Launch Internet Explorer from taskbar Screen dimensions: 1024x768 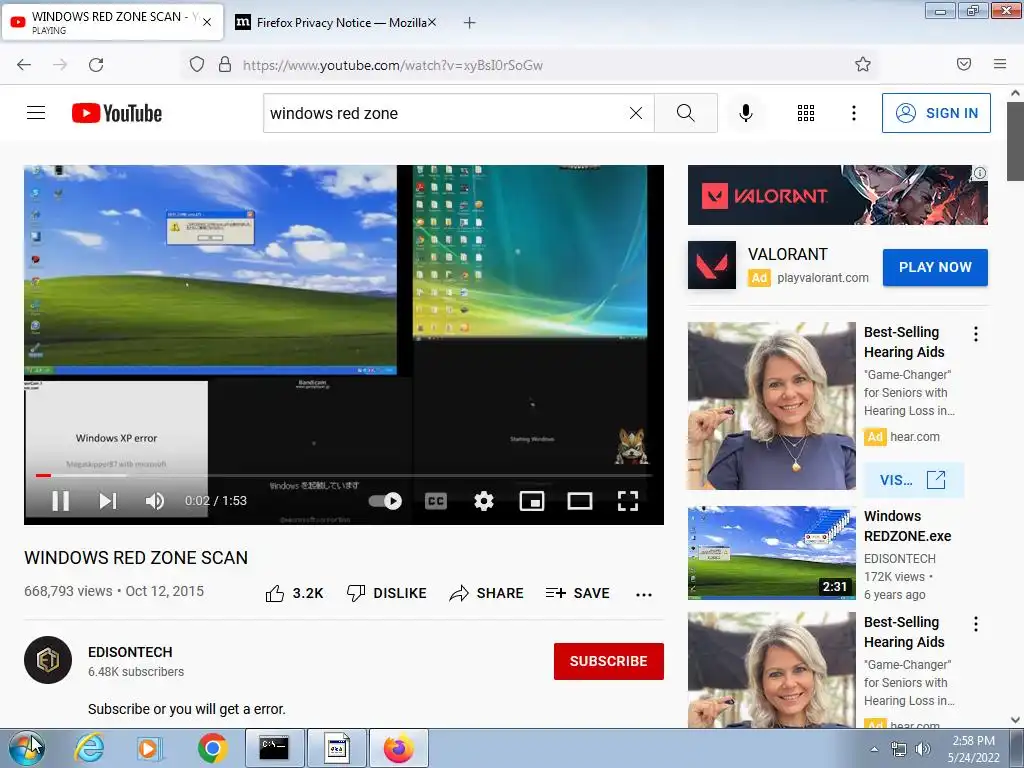click(89, 748)
